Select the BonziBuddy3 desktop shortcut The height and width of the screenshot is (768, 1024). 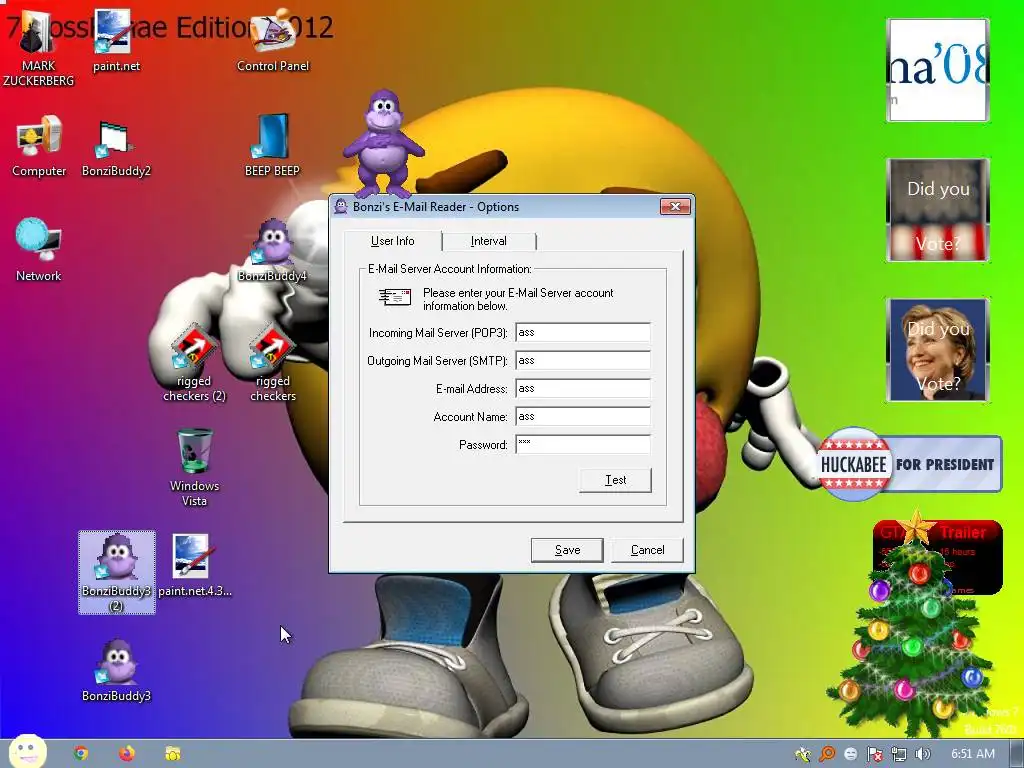tap(116, 671)
